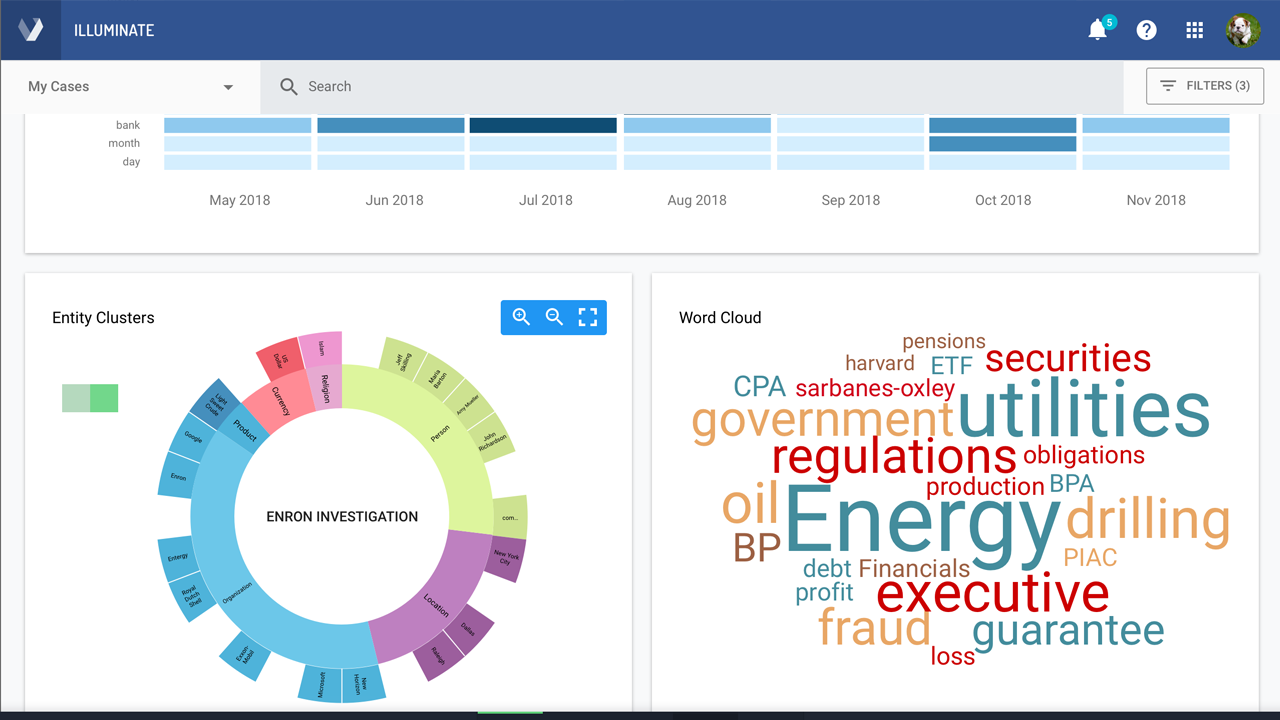Type in the Search field
This screenshot has width=1280, height=720.
[700, 87]
